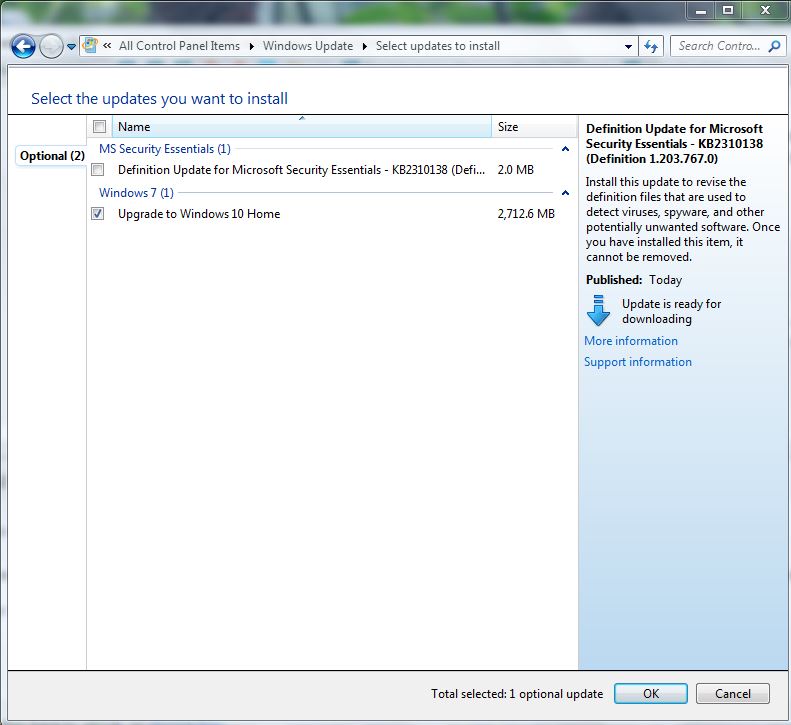791x725 pixels.
Task: Maximize the Windows Update window
Action: [x=727, y=11]
